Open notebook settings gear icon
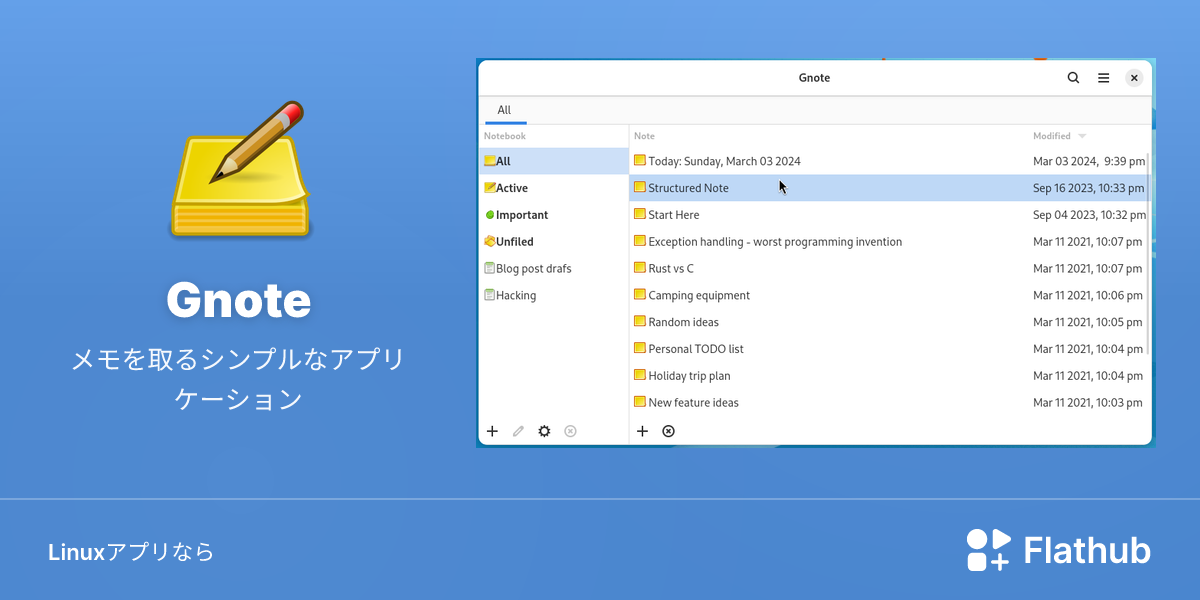 tap(544, 431)
